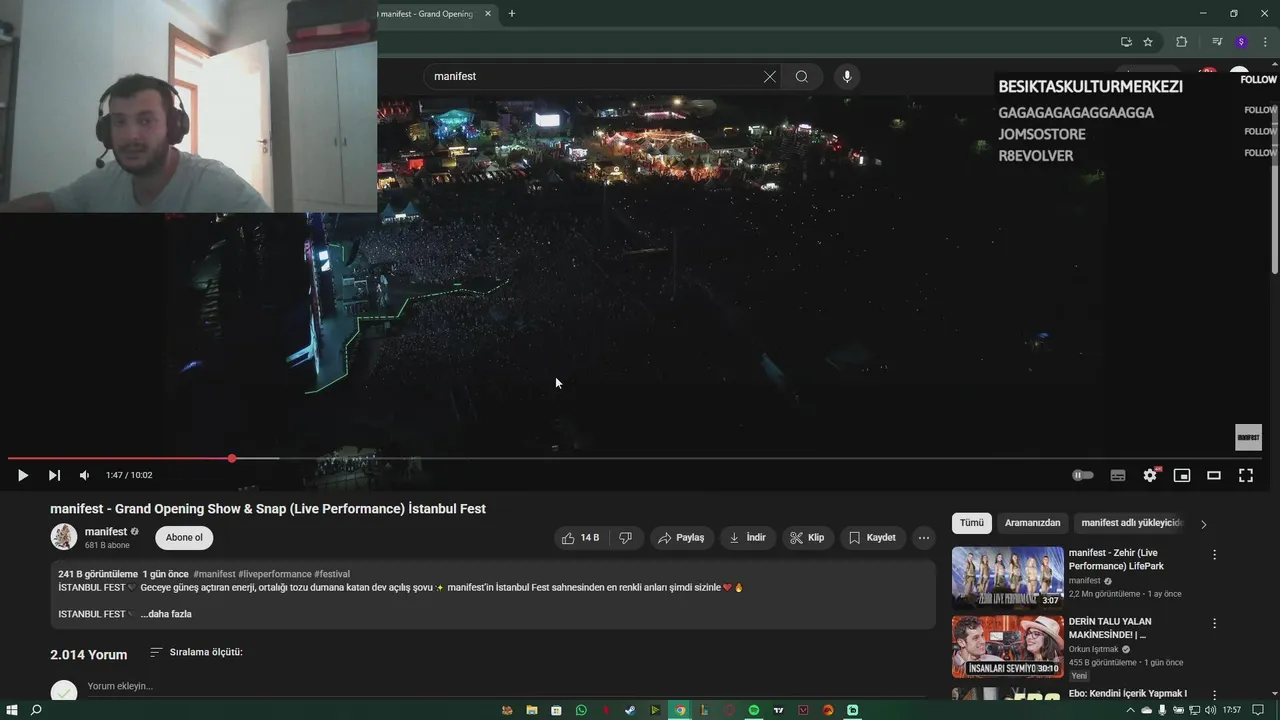This screenshot has width=1280, height=720.
Task: Open the Sıralama ölçütü sort dropdown
Action: (x=196, y=652)
